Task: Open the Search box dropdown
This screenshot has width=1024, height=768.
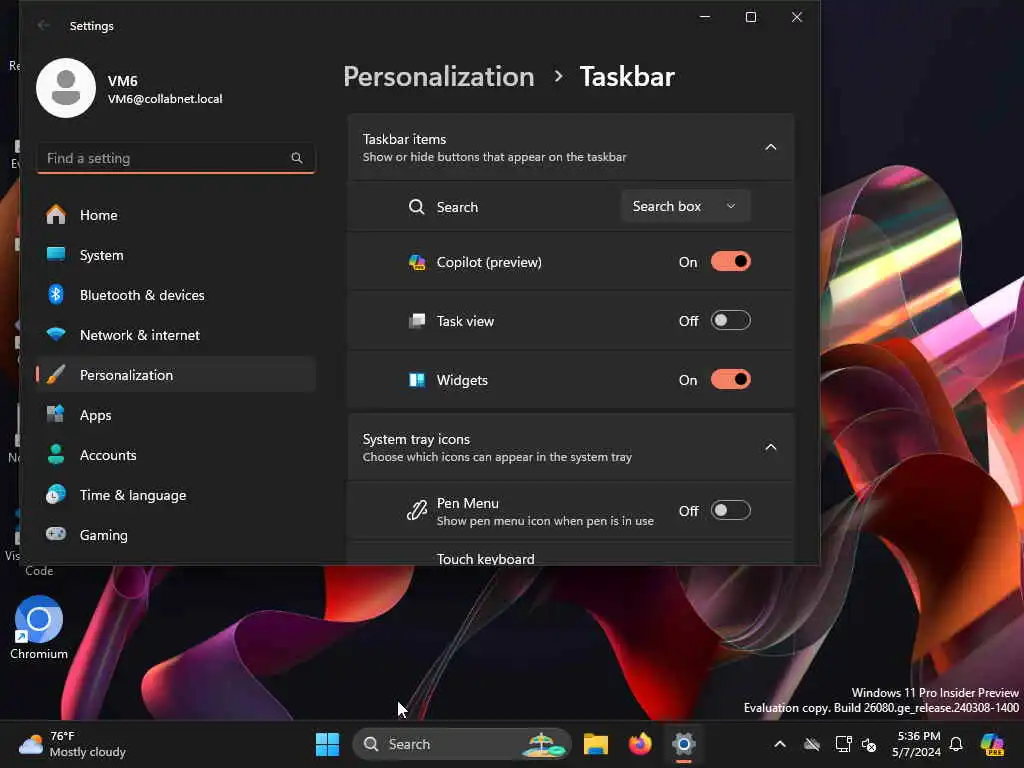Action: click(685, 206)
